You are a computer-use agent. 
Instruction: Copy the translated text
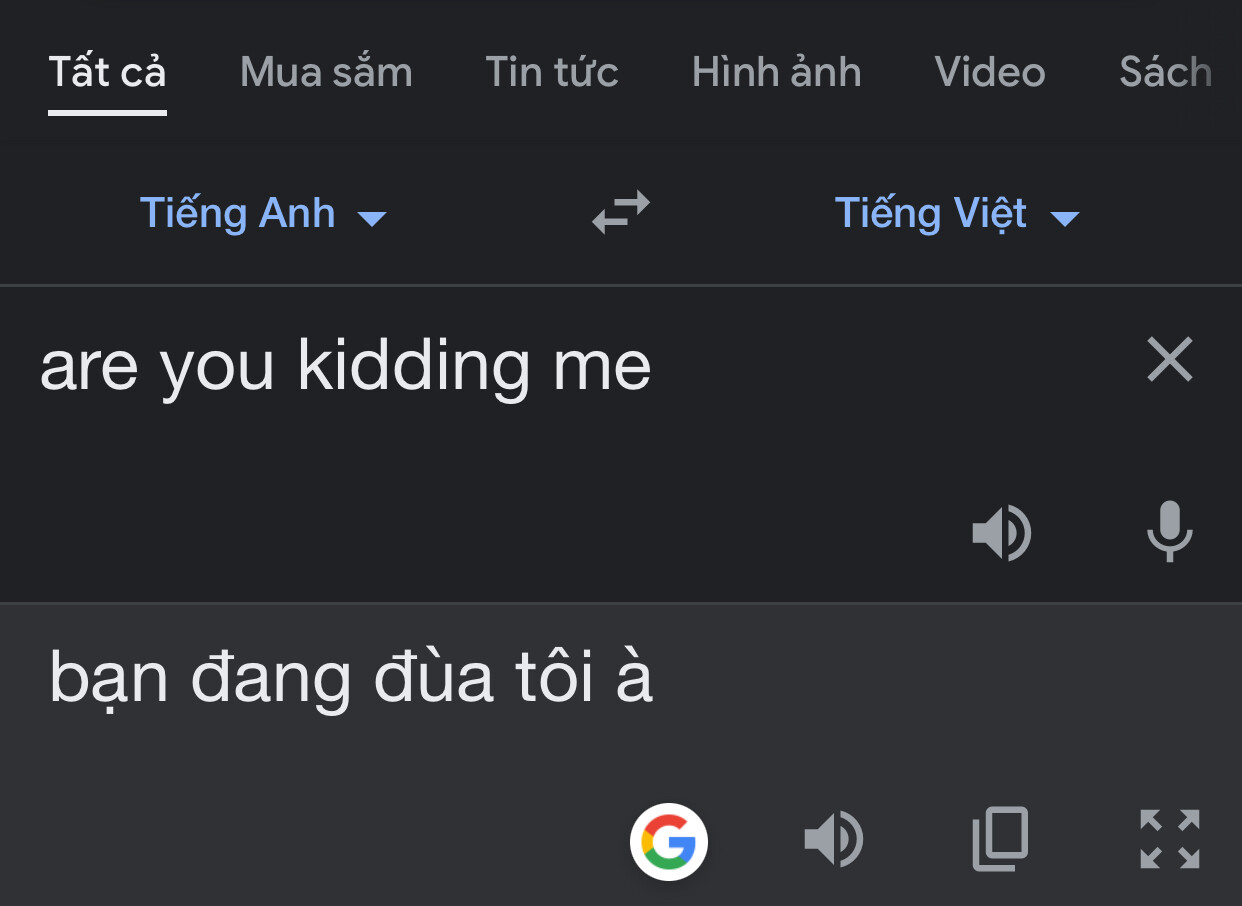[1000, 839]
